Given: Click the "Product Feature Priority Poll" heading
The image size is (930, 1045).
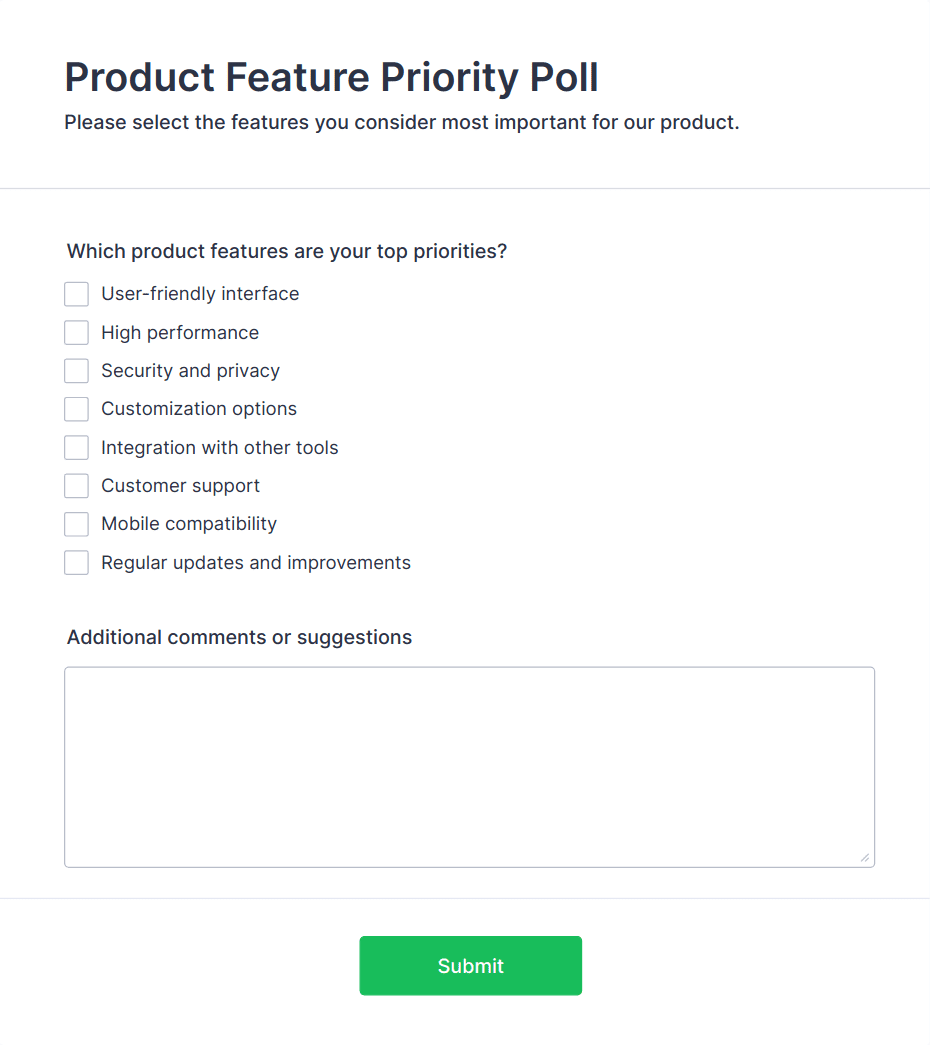Looking at the screenshot, I should [331, 78].
